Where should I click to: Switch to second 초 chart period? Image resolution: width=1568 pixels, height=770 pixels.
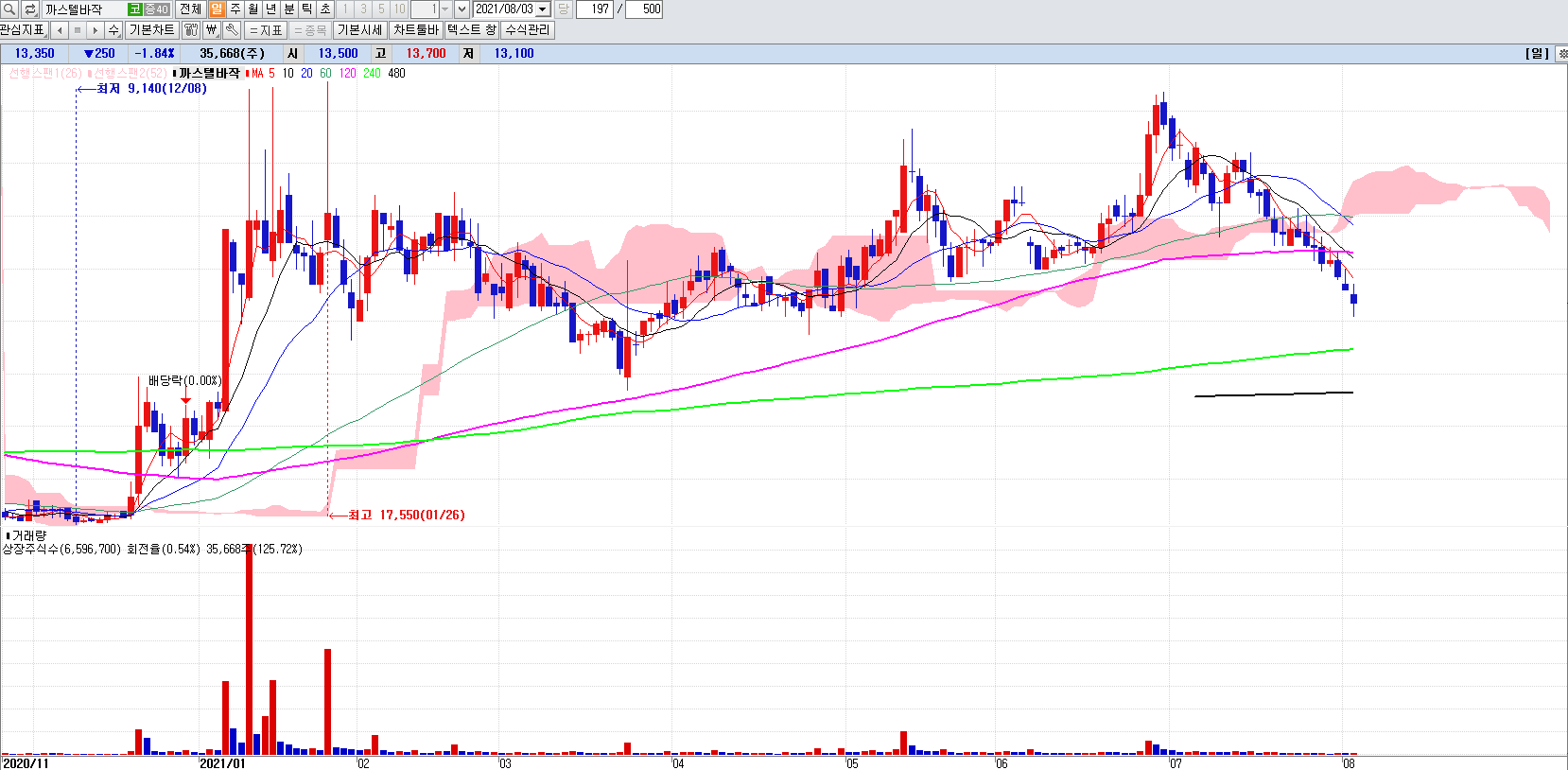click(325, 9)
